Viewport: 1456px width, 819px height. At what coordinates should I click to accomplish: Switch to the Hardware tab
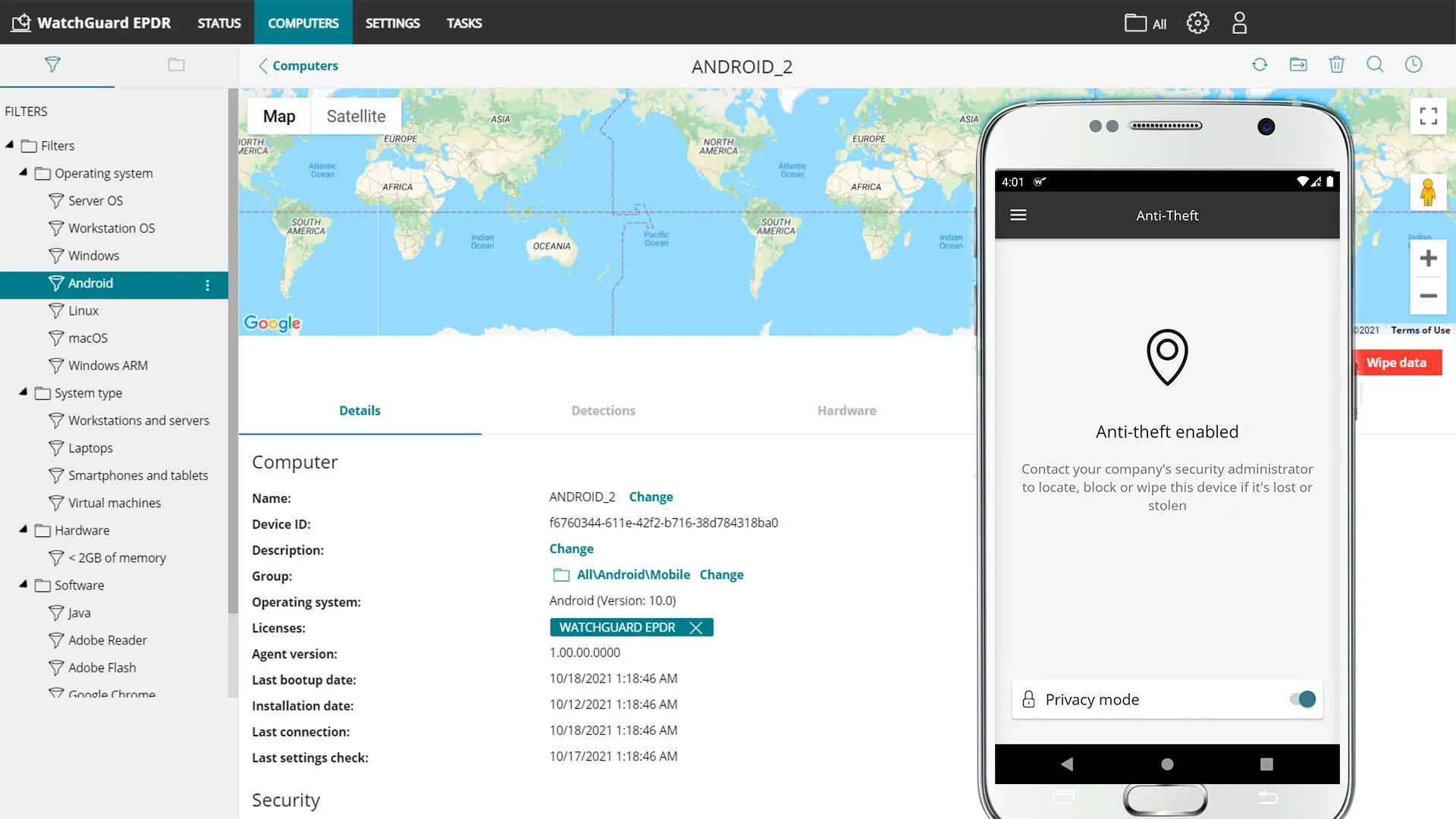click(847, 410)
